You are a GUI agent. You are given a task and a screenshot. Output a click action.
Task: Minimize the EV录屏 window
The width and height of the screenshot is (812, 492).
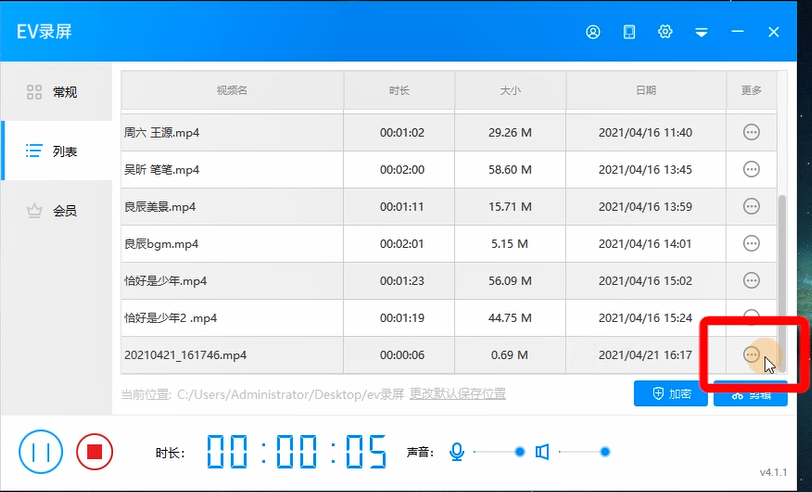pyautogui.click(x=737, y=32)
